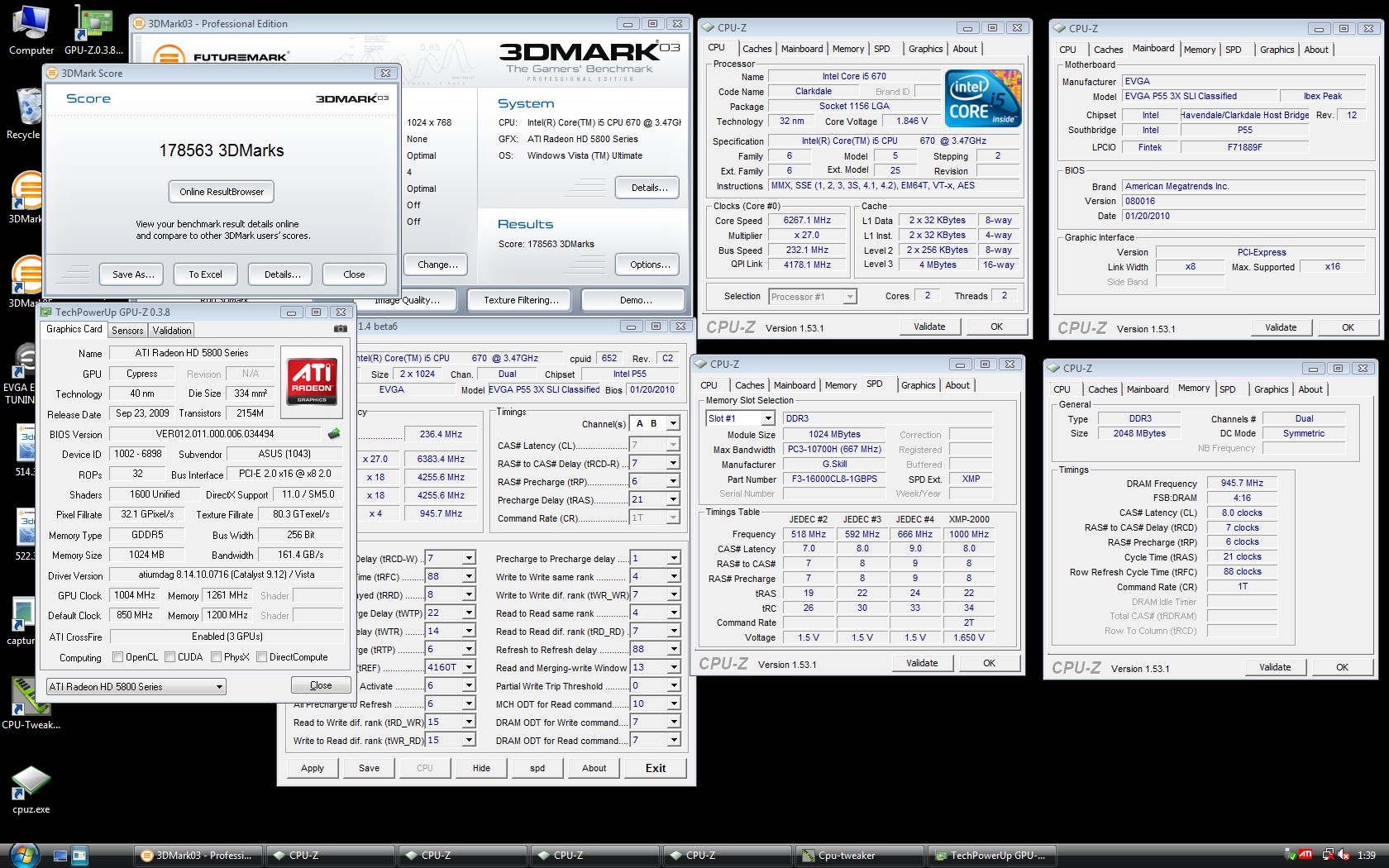Click Save As button in 3DMark Score
Image resolution: width=1389 pixels, height=868 pixels.
pos(133,274)
